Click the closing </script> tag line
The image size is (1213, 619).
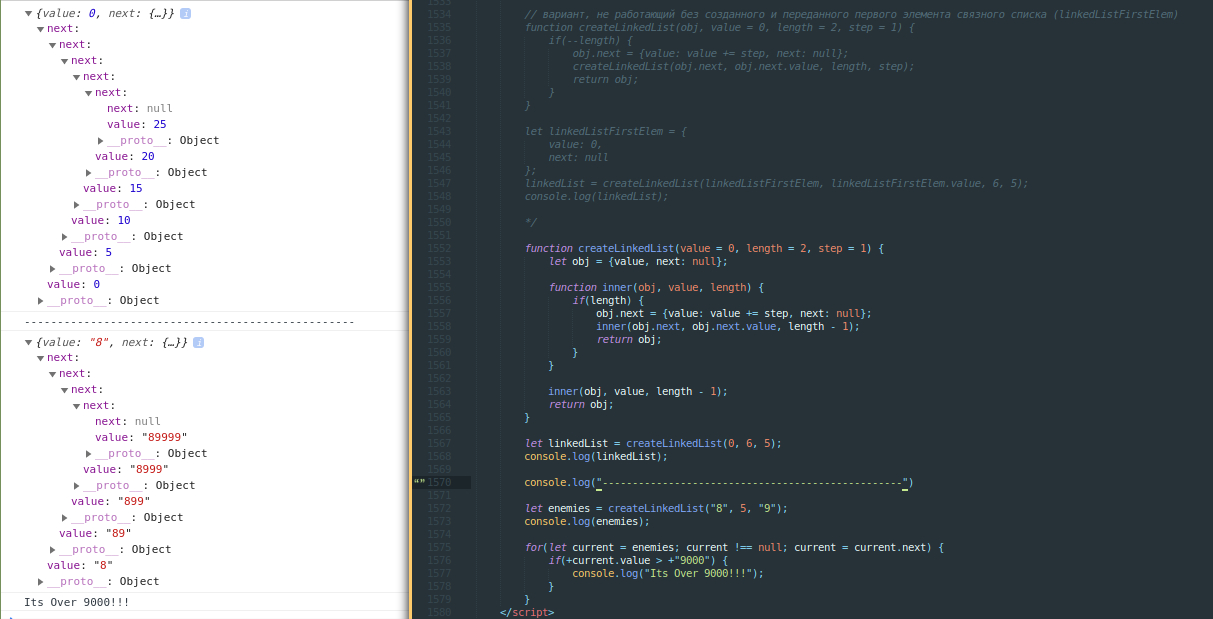(x=527, y=613)
